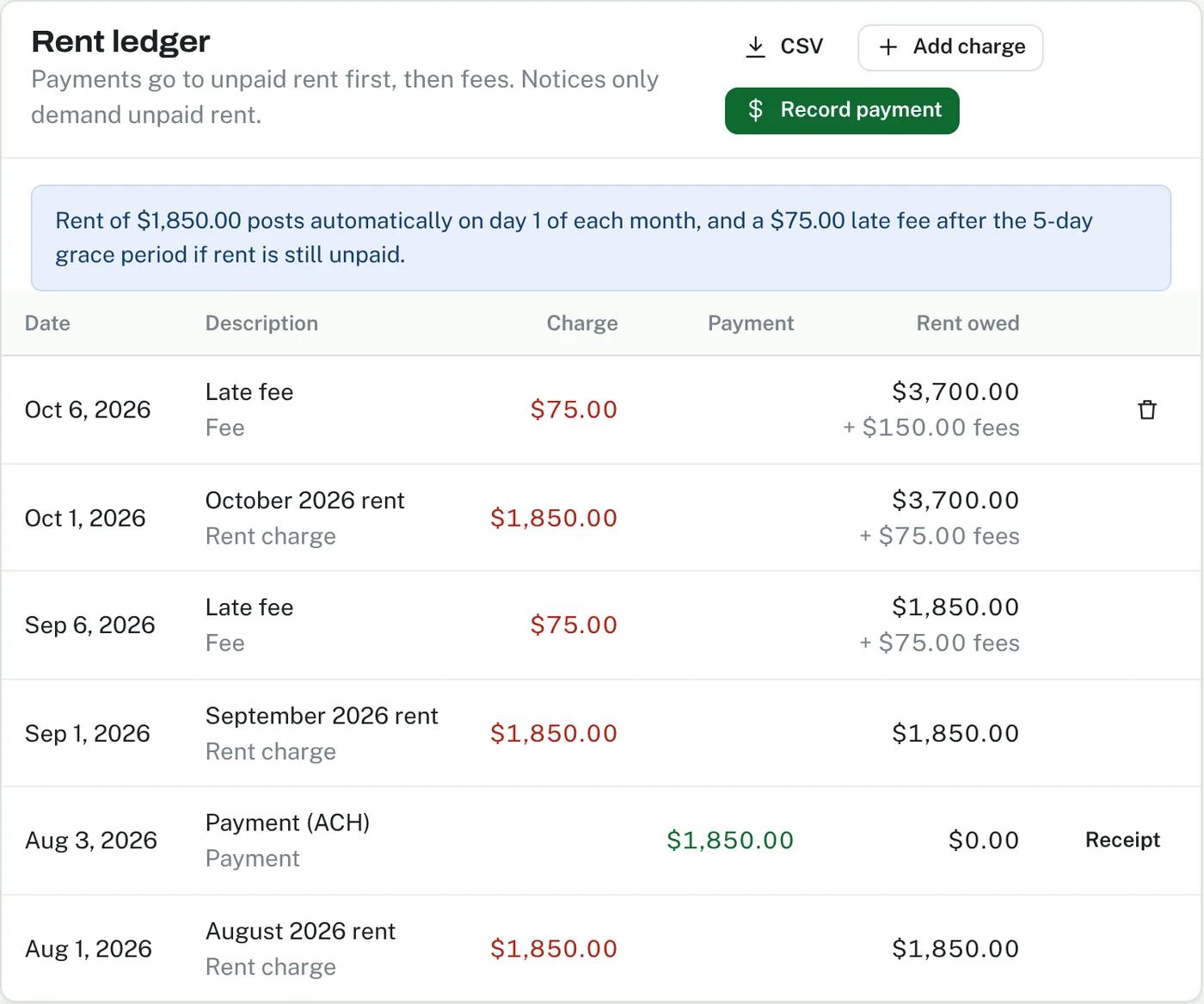This screenshot has height=1004, width=1204.
Task: Open Receipt for Aug 3 ACH payment
Action: pos(1122,840)
